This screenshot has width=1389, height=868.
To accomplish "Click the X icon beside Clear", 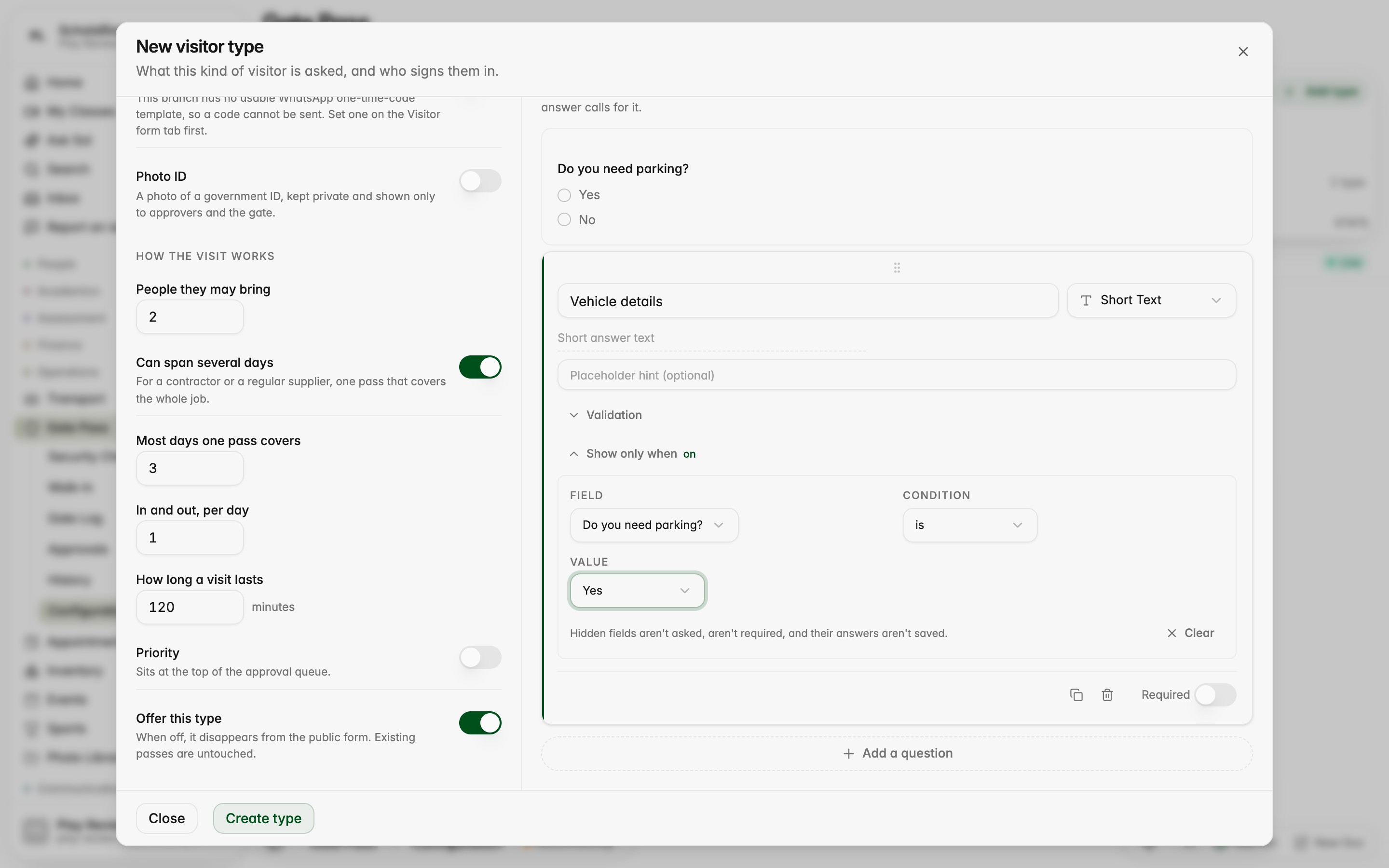I will tap(1171, 633).
